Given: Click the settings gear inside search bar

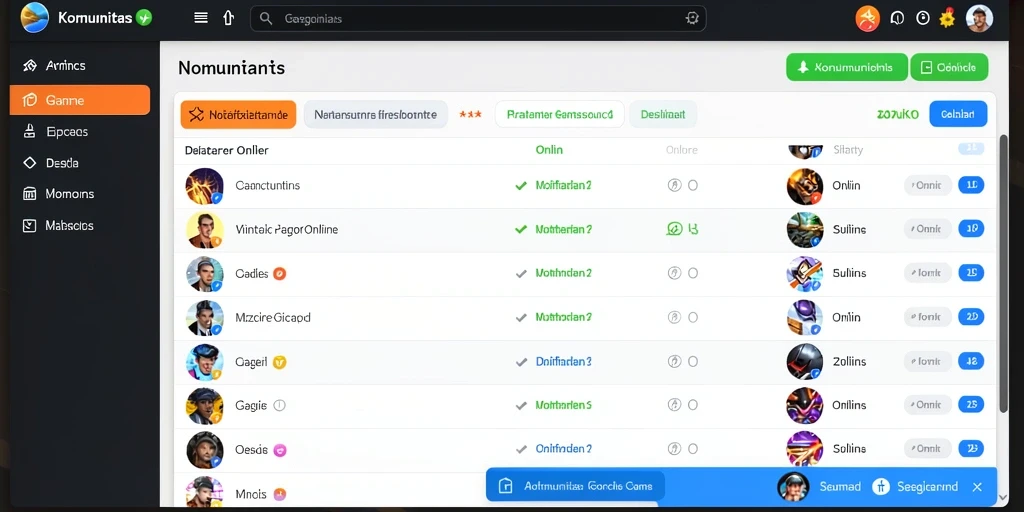Looking at the screenshot, I should [x=692, y=18].
